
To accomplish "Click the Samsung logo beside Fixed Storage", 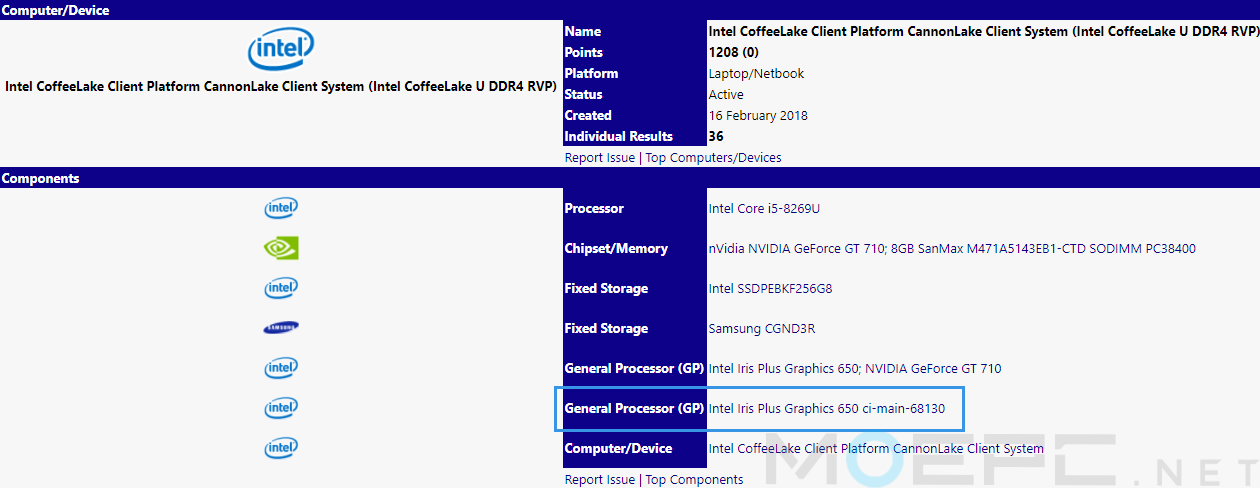I will point(281,328).
